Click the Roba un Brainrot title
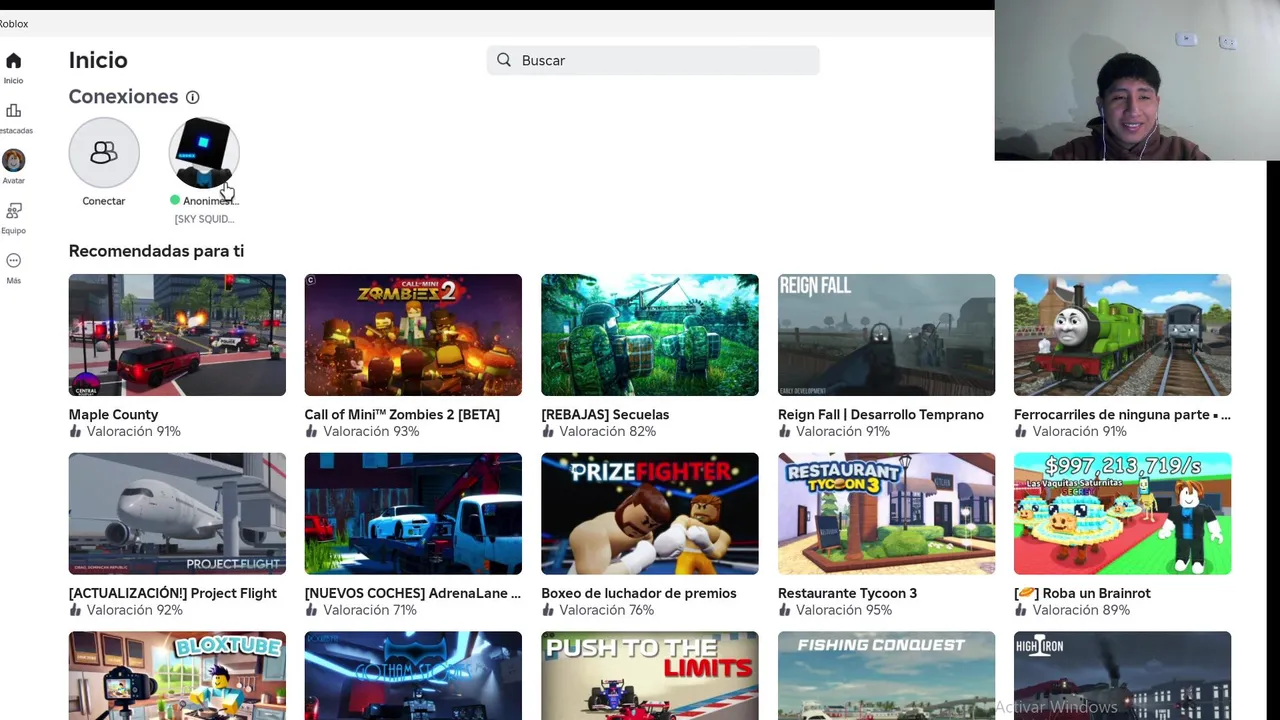Viewport: 1280px width, 720px height. click(1082, 593)
